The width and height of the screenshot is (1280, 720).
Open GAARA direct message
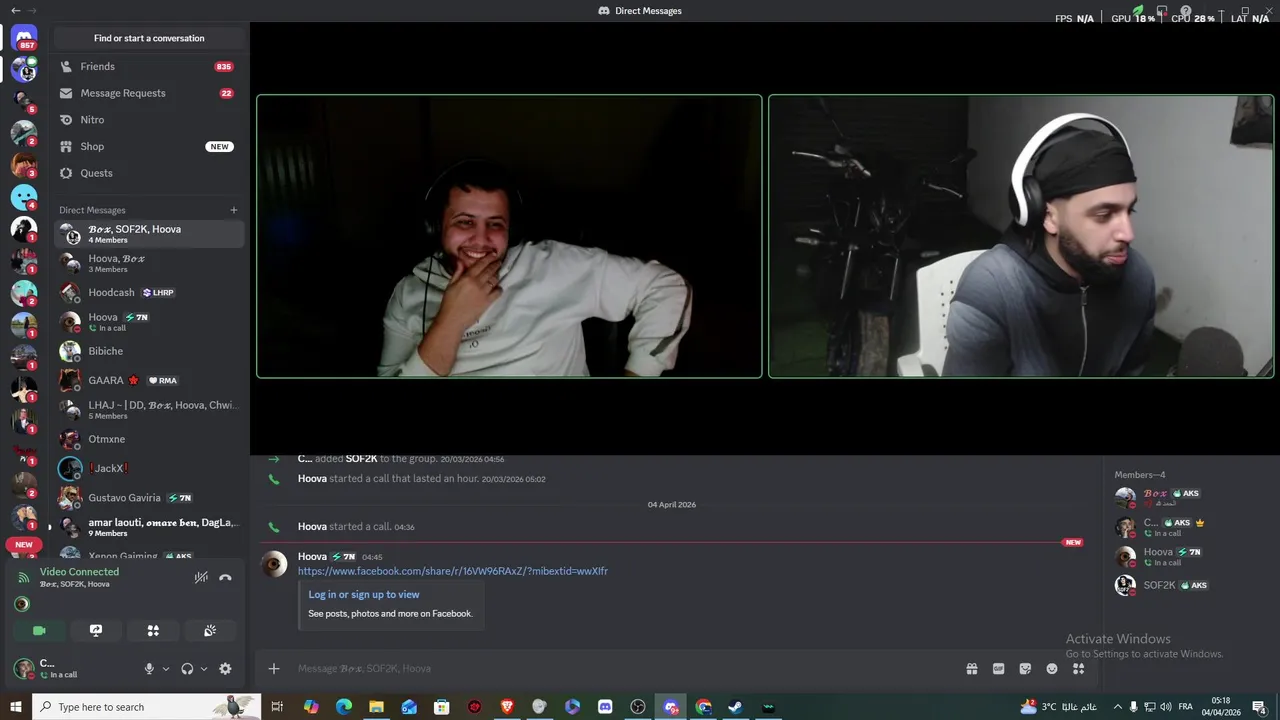tap(149, 380)
